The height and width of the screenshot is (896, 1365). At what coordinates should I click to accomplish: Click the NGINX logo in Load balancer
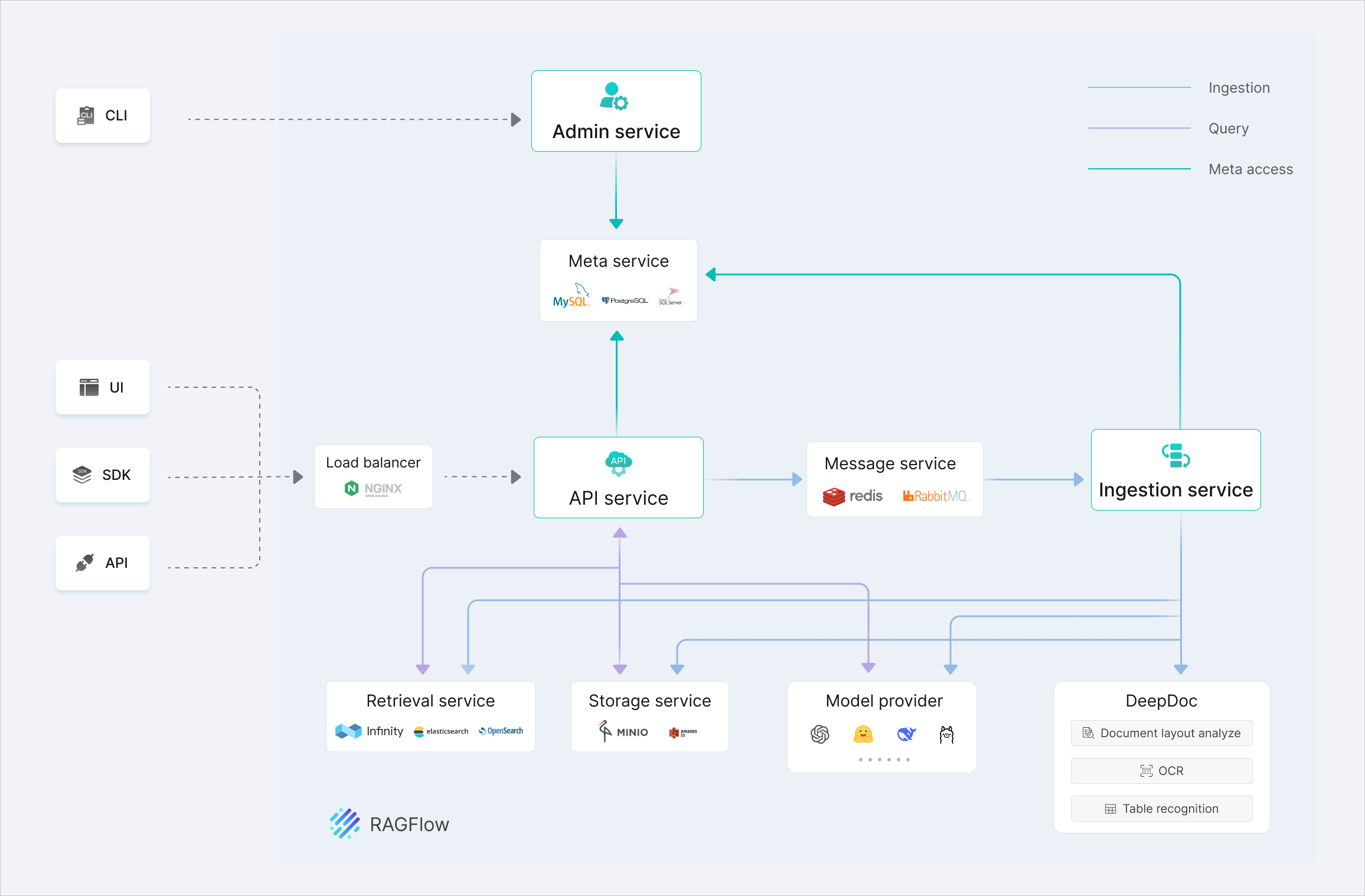pyautogui.click(x=373, y=488)
